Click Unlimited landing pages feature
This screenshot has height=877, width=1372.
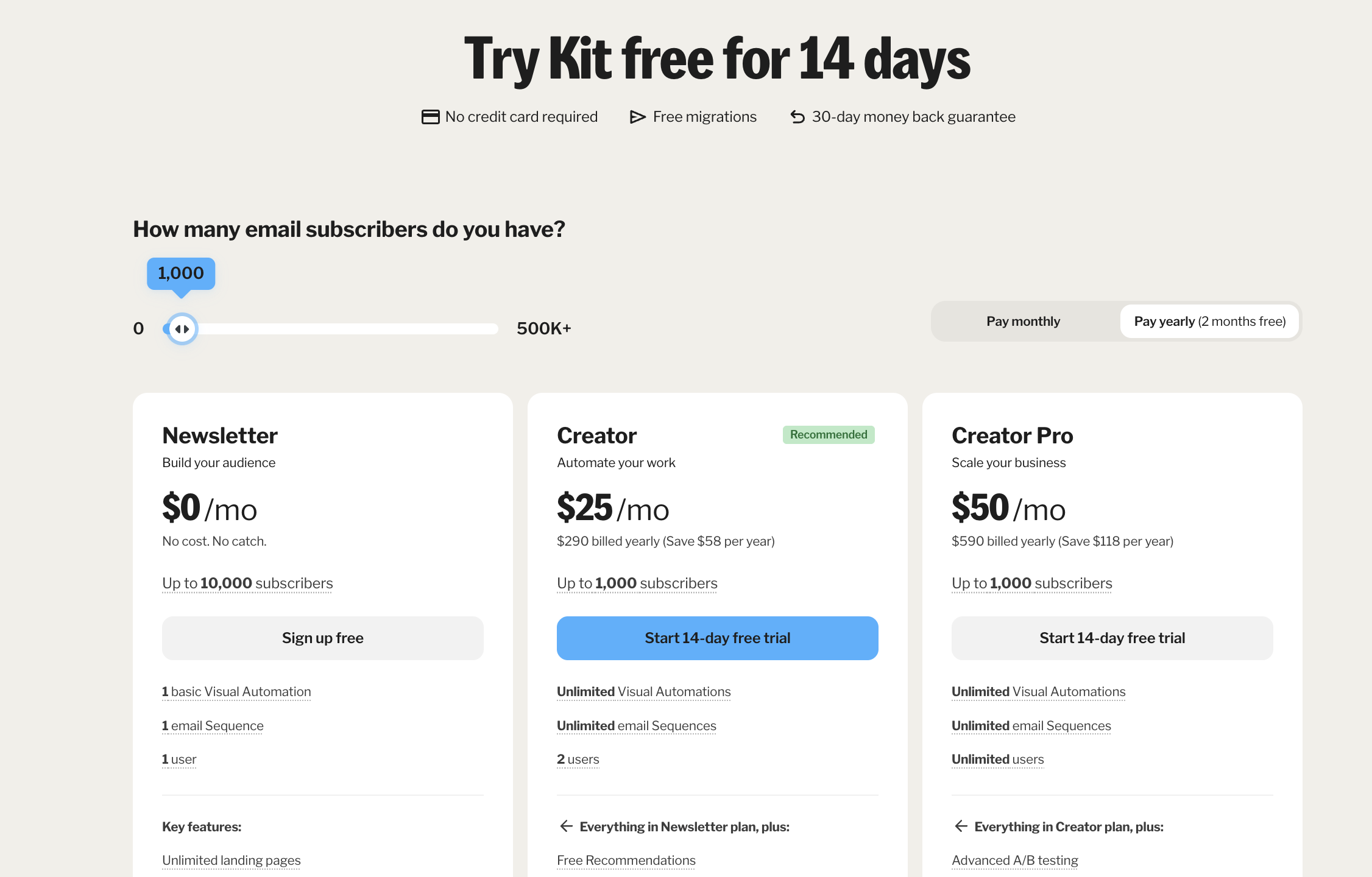click(232, 861)
